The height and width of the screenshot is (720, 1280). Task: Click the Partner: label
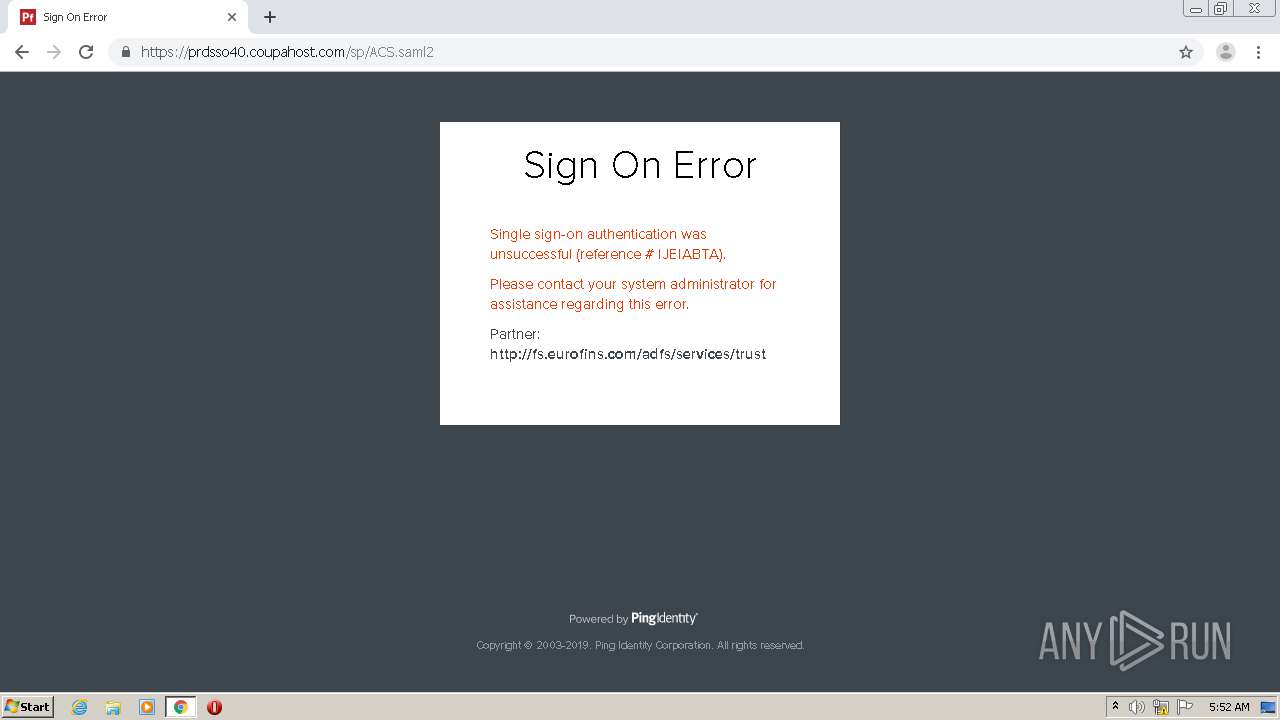(515, 334)
